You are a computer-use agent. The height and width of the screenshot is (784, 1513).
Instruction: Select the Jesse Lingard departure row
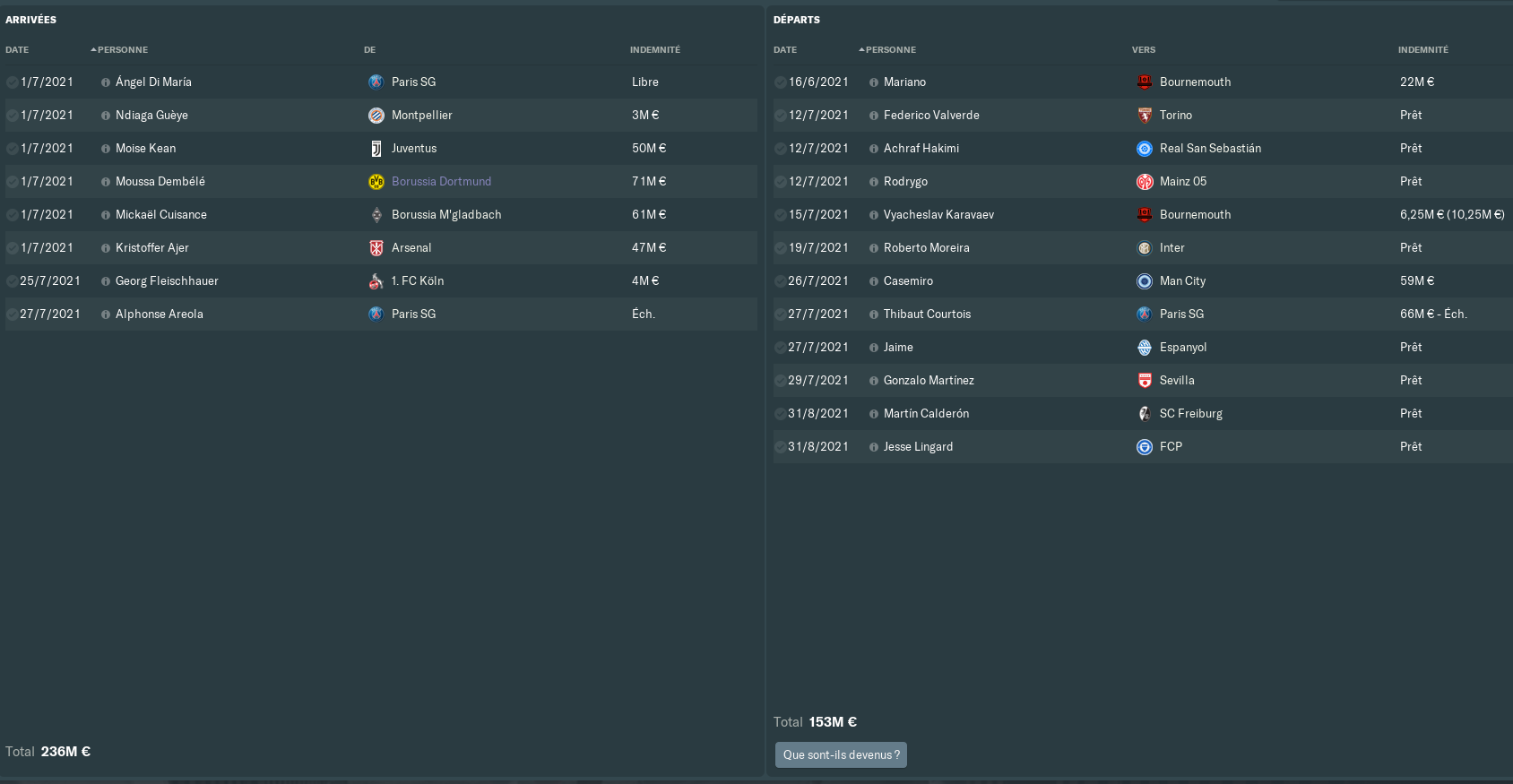1143,447
